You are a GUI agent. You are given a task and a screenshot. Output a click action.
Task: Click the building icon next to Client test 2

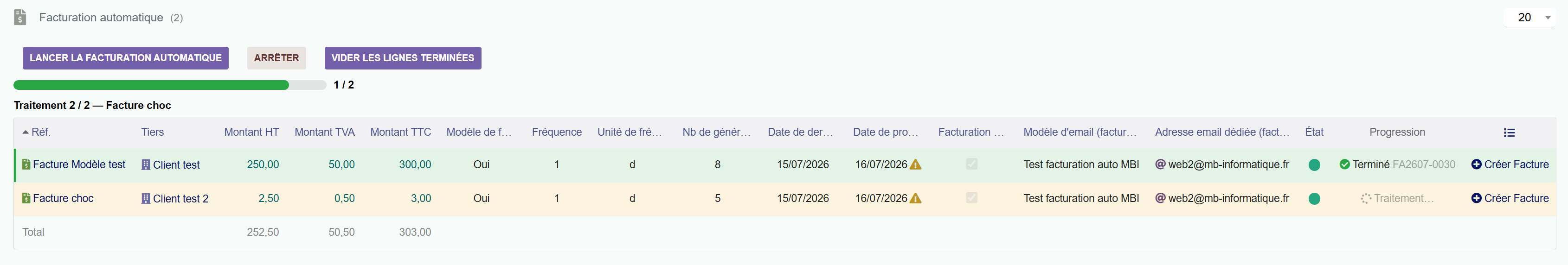pyautogui.click(x=146, y=198)
